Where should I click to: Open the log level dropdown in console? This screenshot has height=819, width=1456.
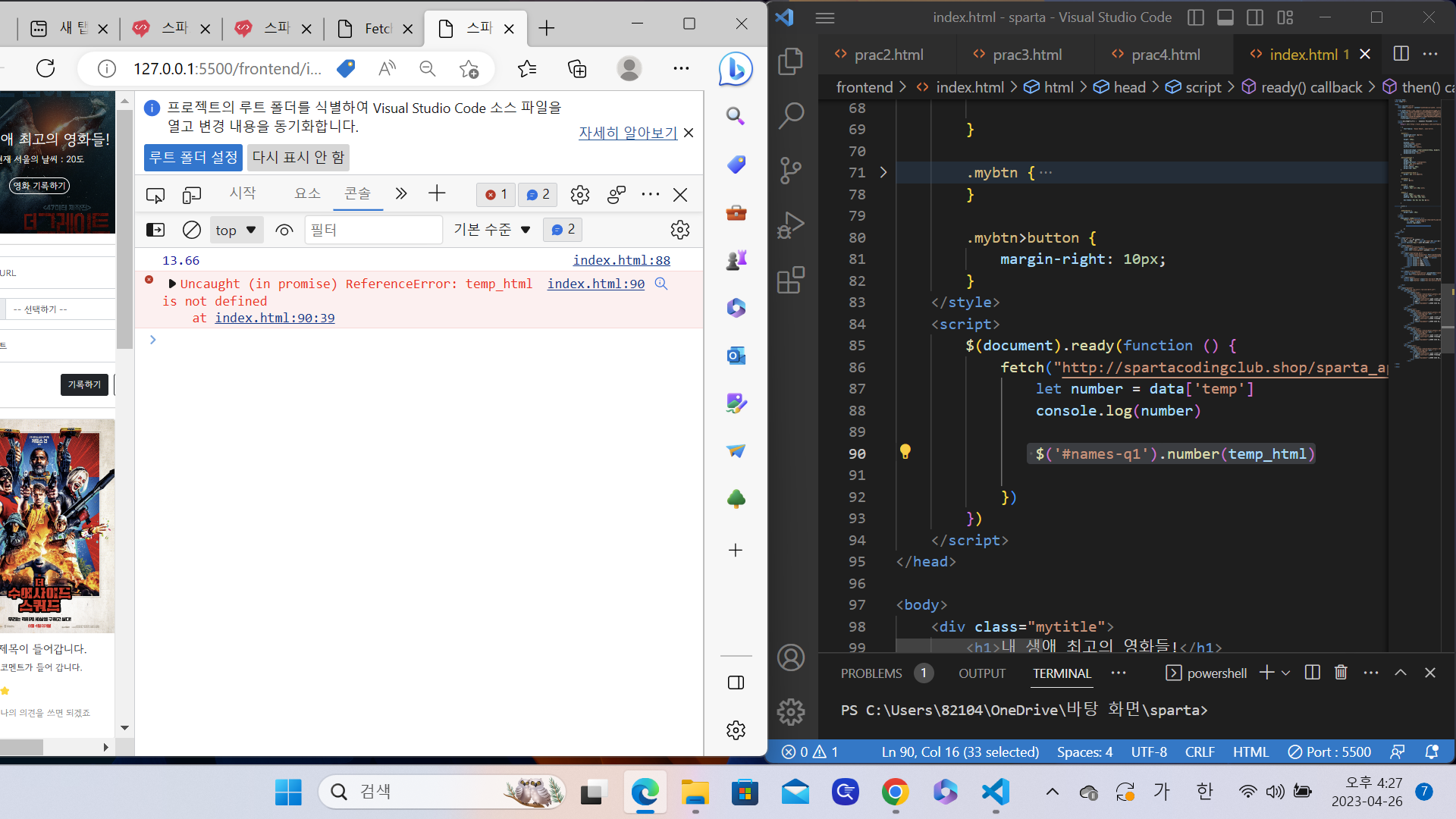(492, 230)
